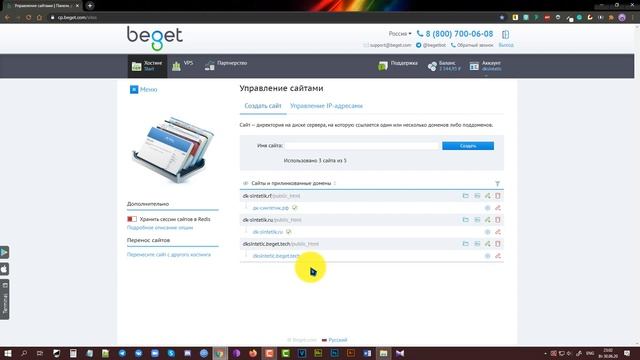
Task: Attach domain icon for dk-sintetik.rf site
Action: click(x=487, y=196)
